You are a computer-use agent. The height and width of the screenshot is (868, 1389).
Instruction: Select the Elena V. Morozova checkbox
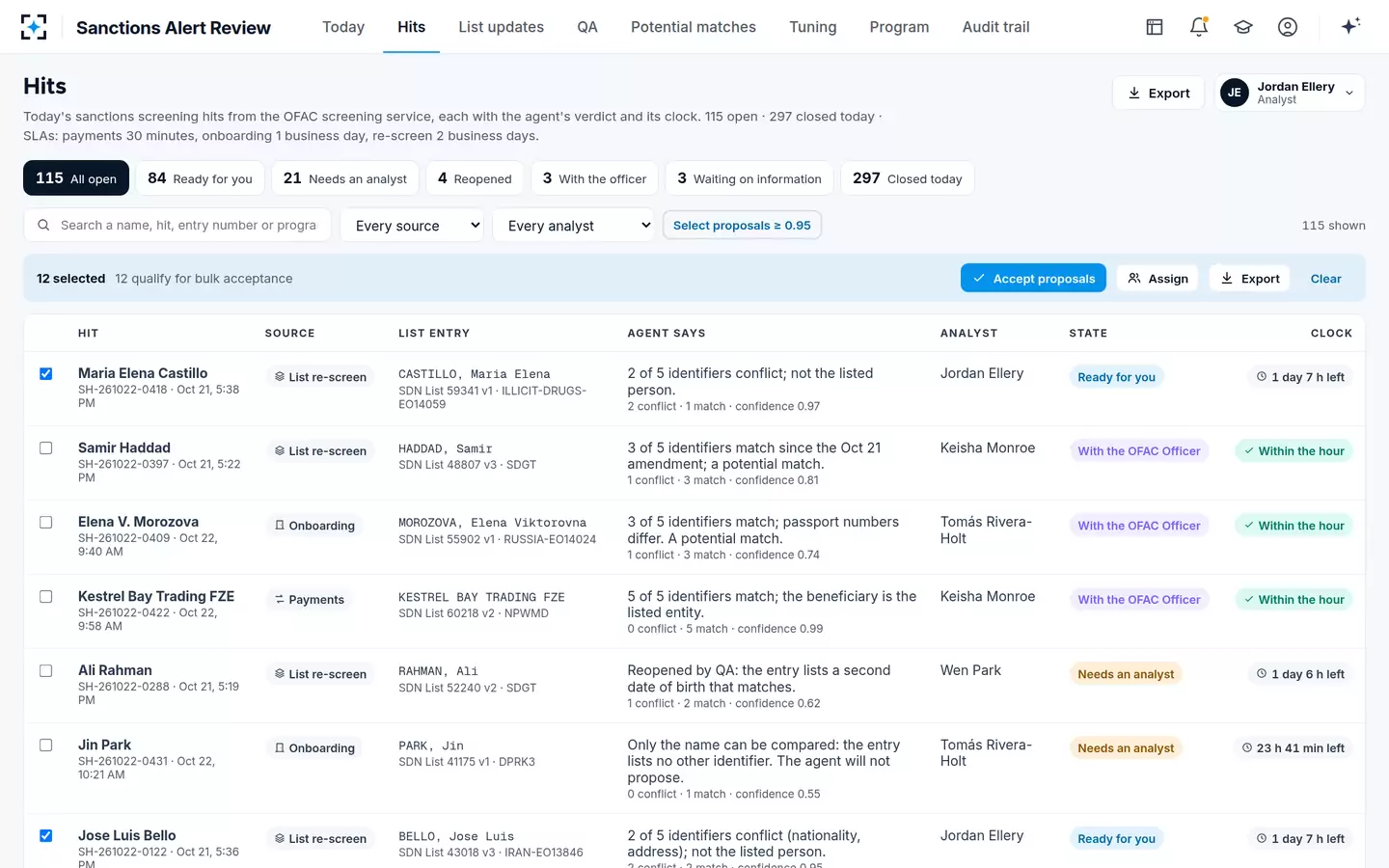pyautogui.click(x=45, y=523)
